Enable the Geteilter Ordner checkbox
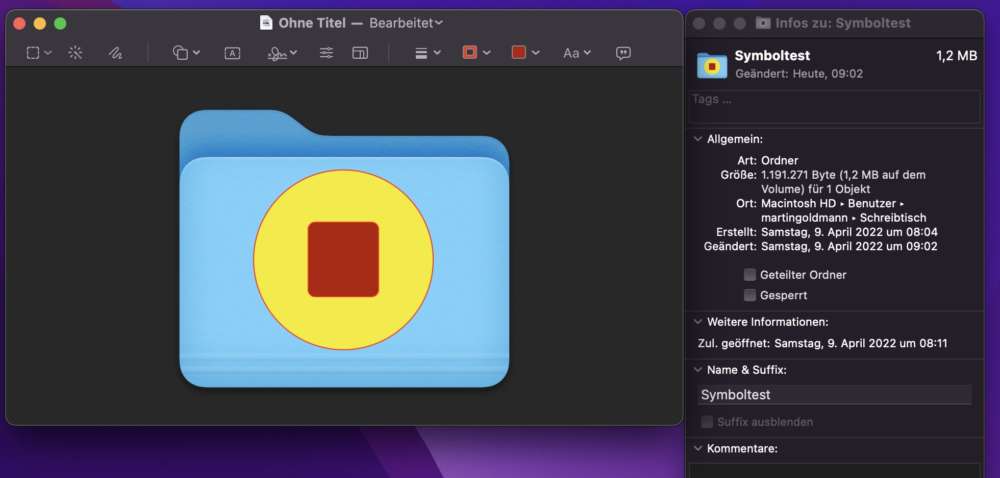This screenshot has width=1000, height=478. click(750, 275)
